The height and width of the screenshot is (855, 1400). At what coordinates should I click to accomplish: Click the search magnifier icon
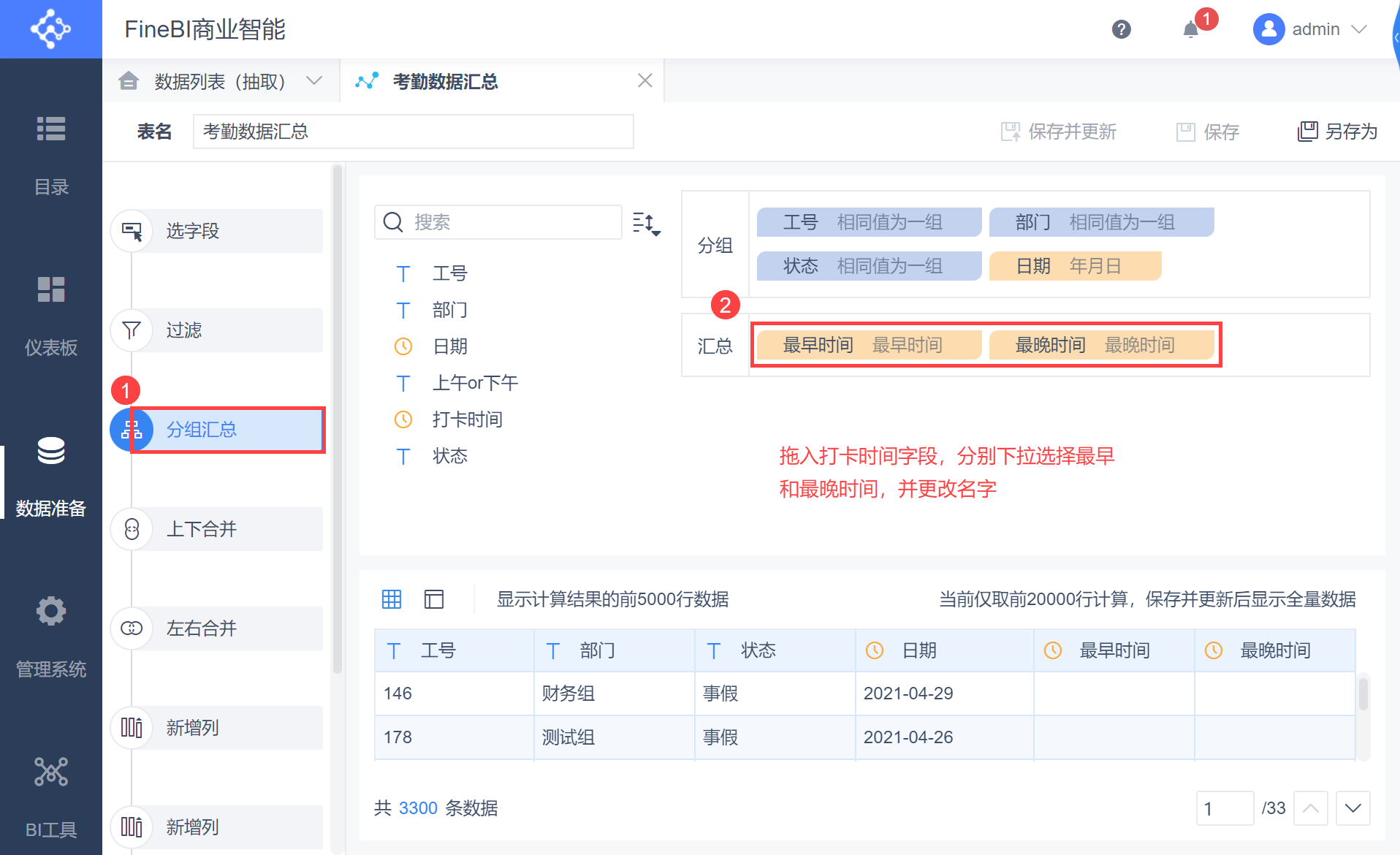[x=393, y=222]
